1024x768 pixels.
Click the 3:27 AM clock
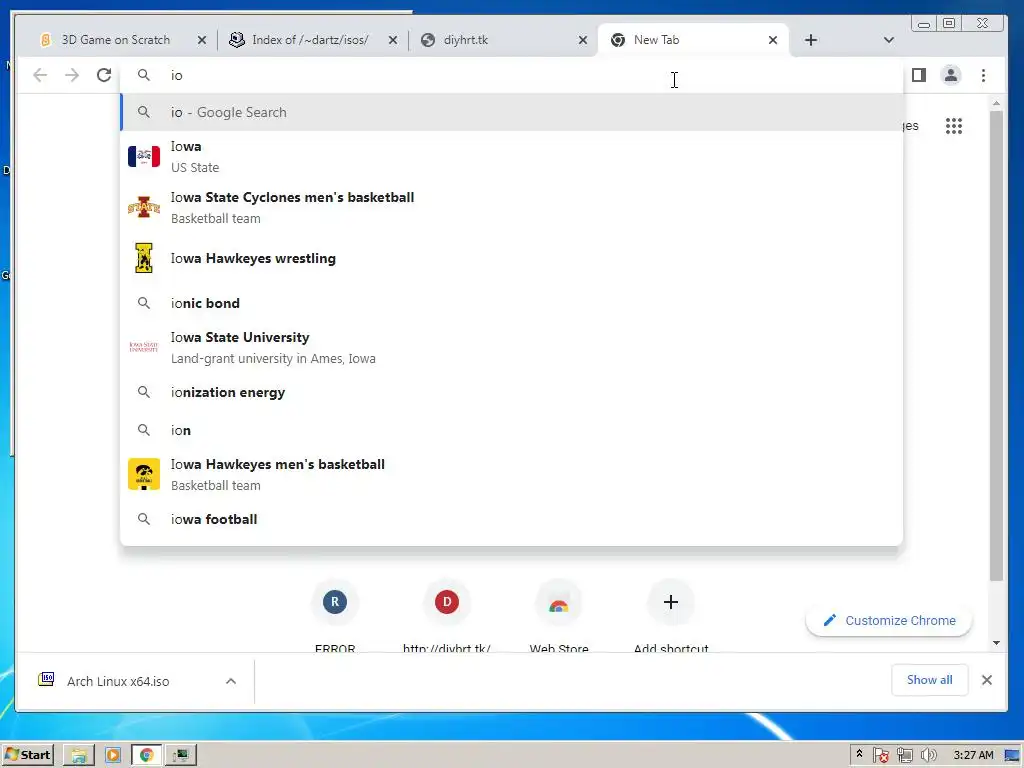click(973, 755)
